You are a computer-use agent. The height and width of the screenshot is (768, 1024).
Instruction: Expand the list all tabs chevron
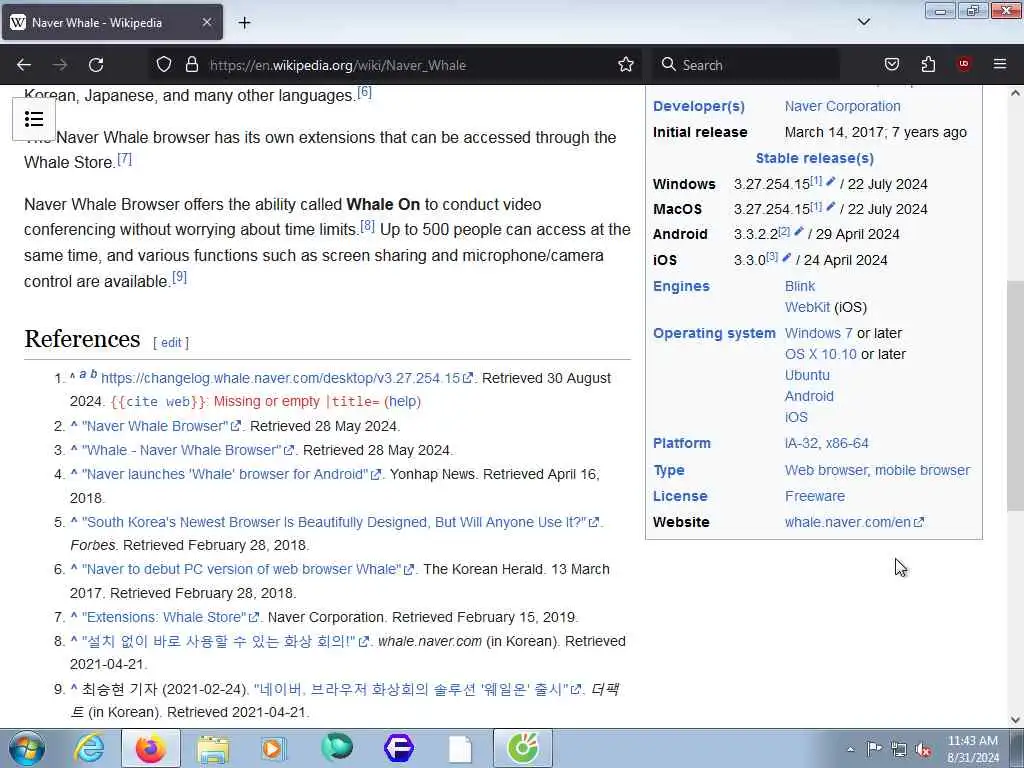[863, 22]
